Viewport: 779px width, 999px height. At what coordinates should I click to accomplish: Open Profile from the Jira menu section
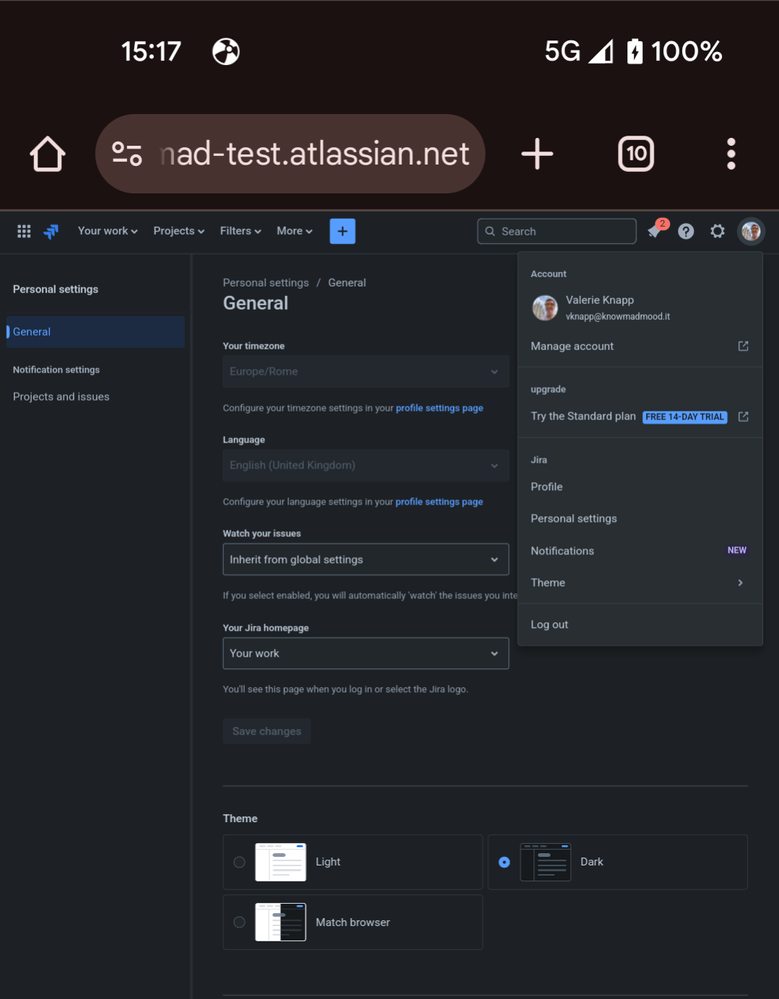(x=640, y=486)
